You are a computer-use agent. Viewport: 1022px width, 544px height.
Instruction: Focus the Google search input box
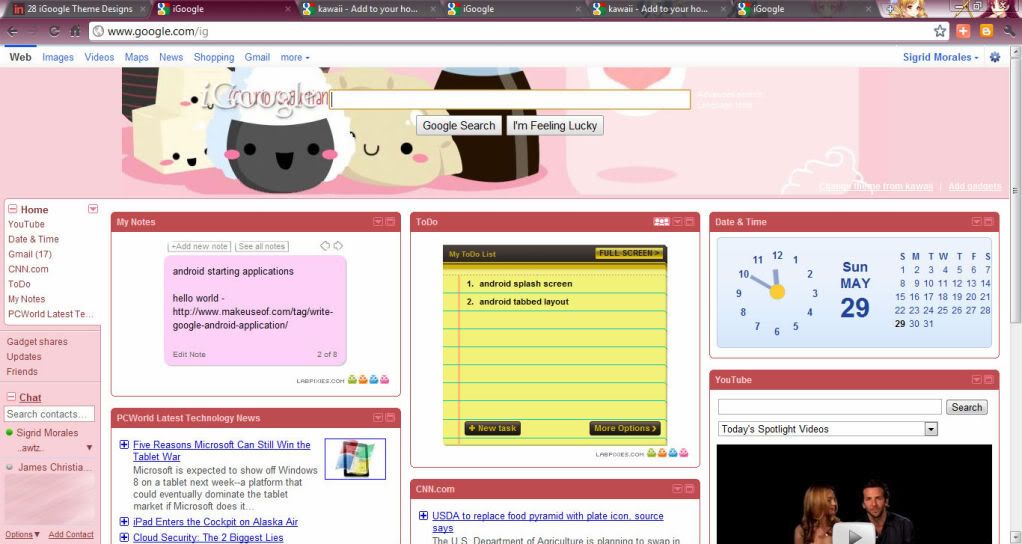(x=510, y=100)
